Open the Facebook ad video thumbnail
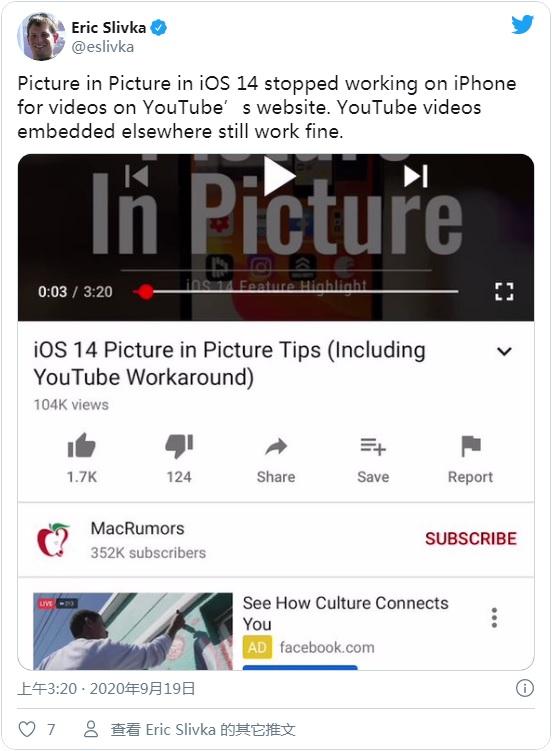Viewport: 552px width, 751px height. [133, 631]
